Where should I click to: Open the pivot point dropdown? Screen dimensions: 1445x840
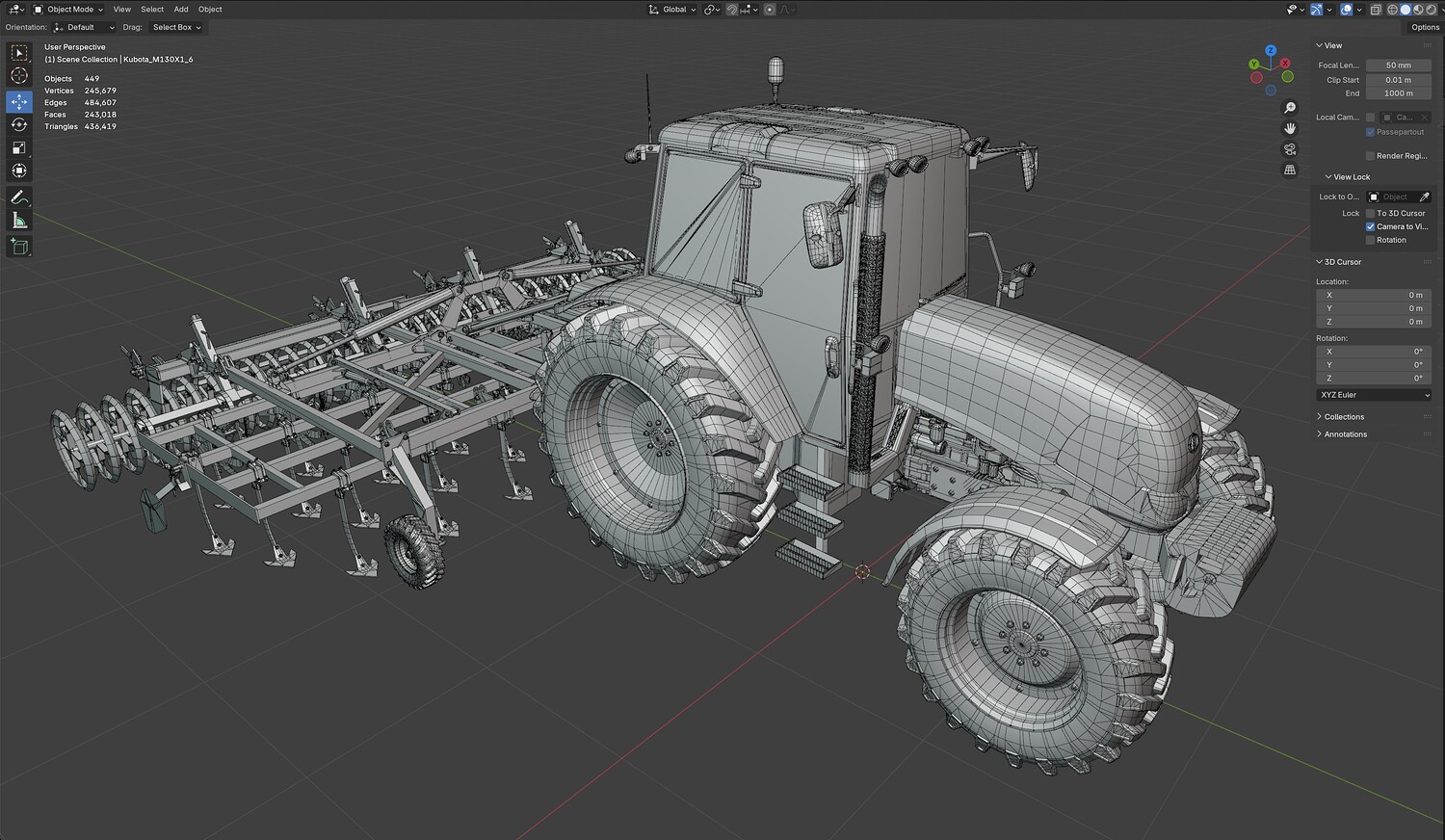click(712, 10)
